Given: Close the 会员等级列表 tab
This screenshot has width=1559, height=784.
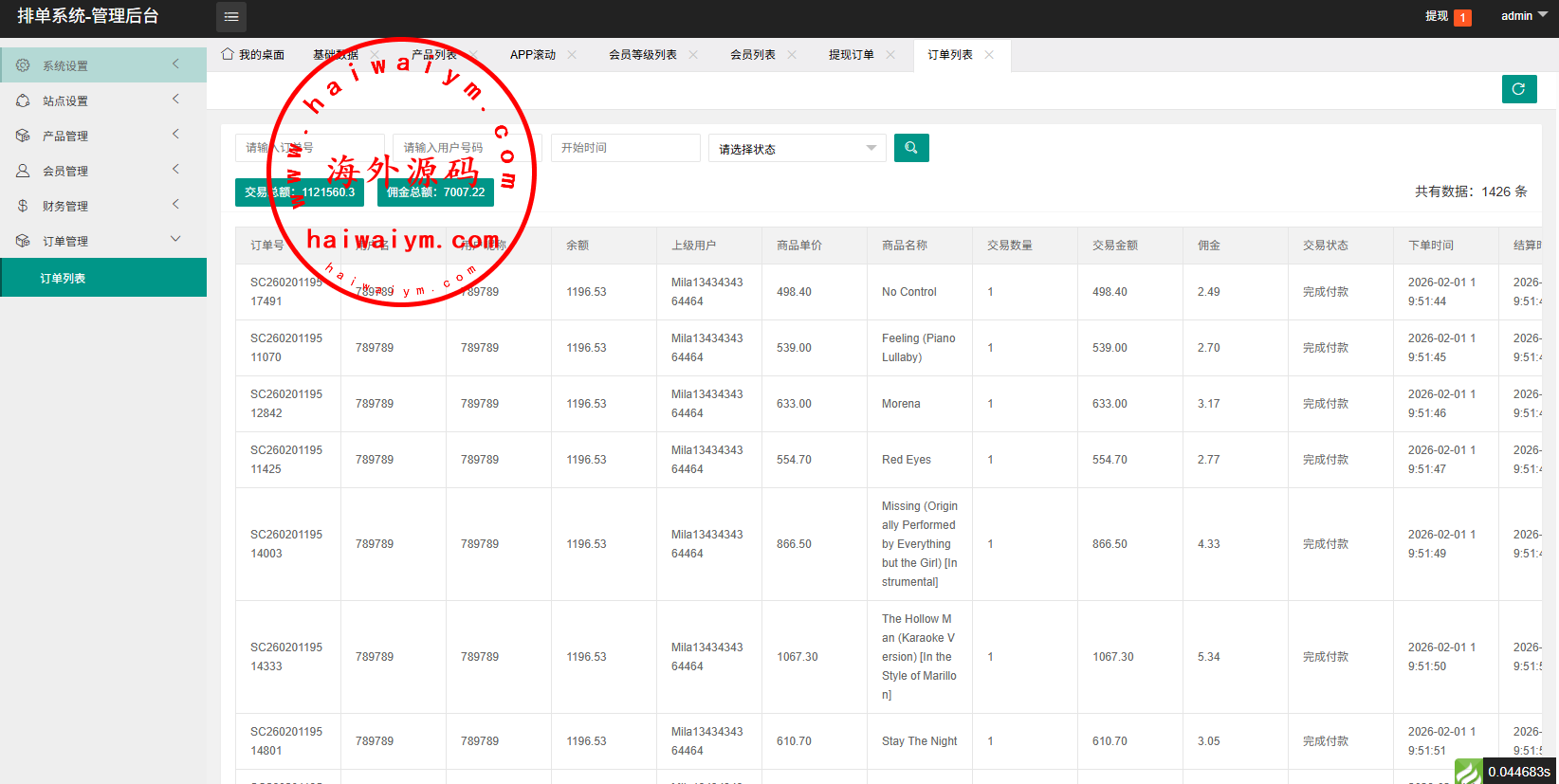Looking at the screenshot, I should 693,55.
